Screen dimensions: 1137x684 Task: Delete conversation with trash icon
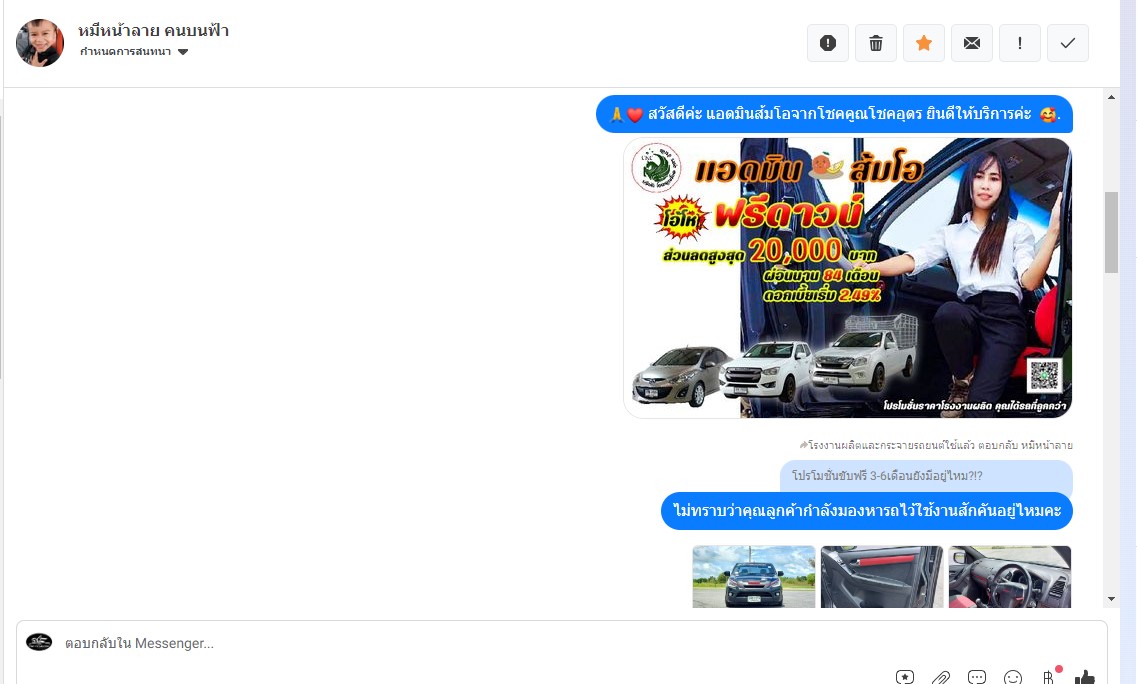[x=875, y=43]
